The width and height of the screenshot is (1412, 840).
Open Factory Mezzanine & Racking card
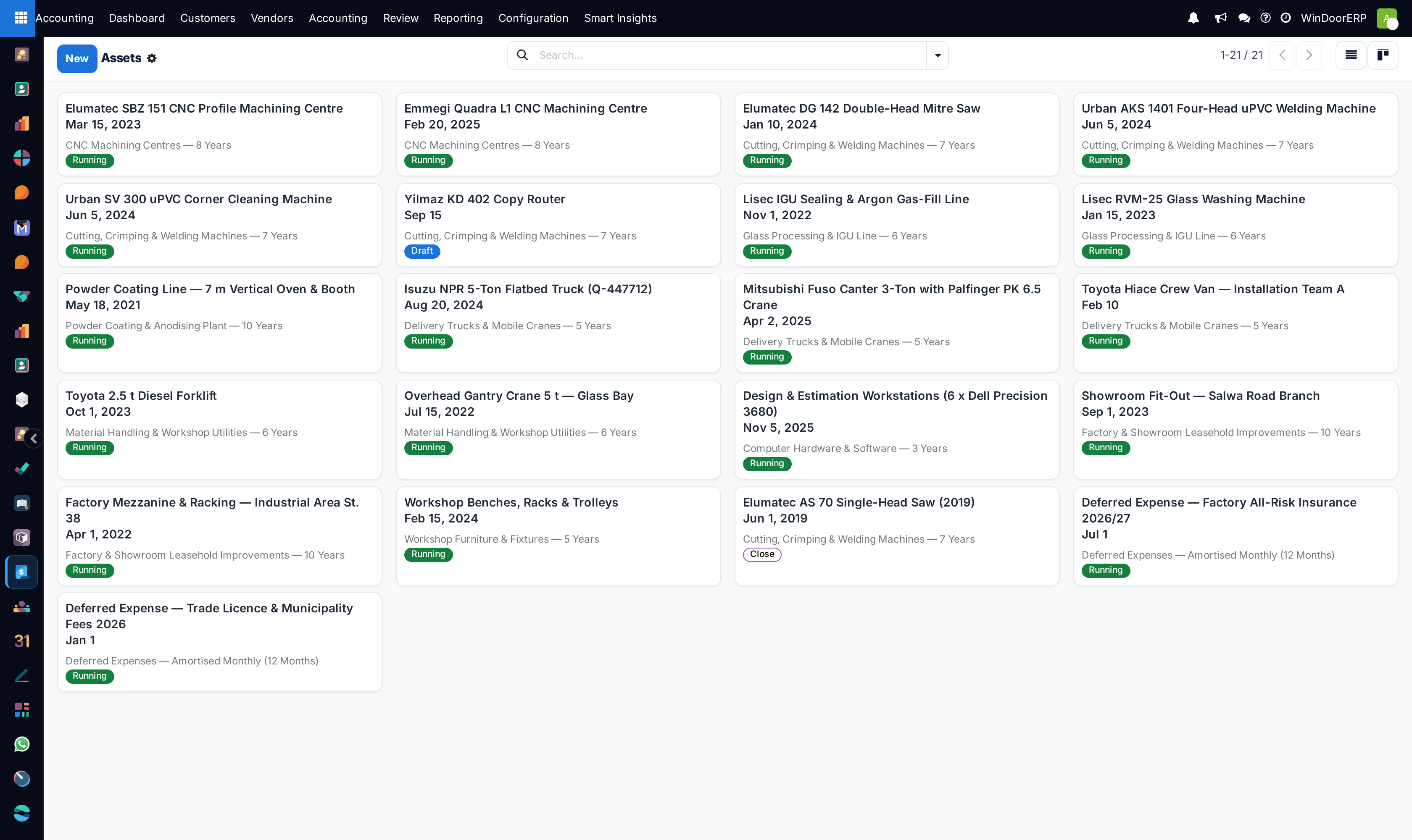click(220, 536)
